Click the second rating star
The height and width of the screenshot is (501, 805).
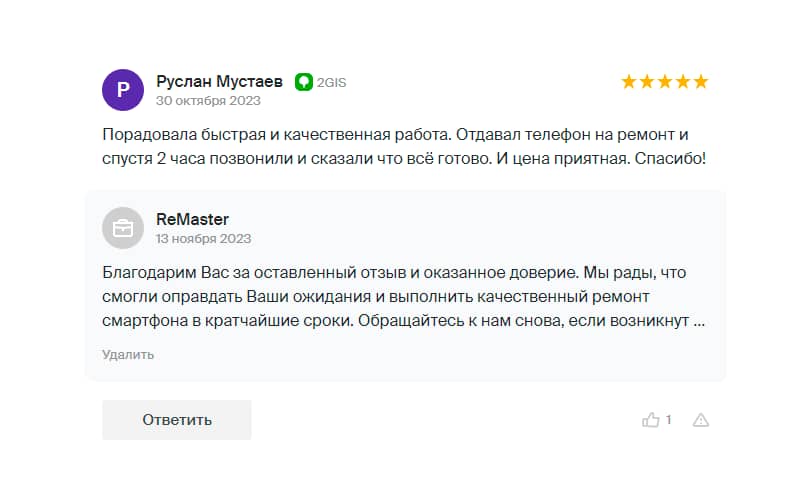[647, 82]
